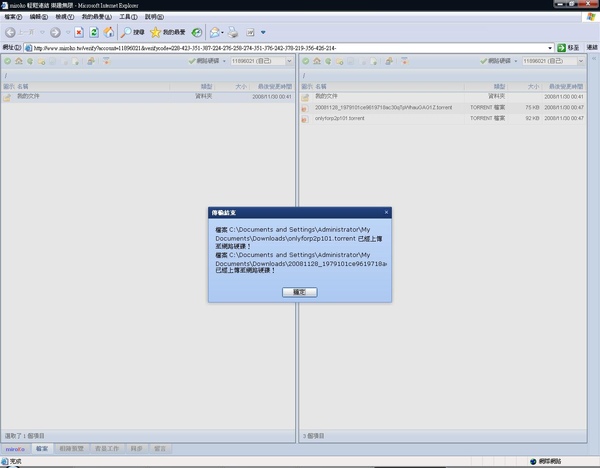Click left pane filter icon
This screenshot has height=468, width=600.
click(106, 61)
